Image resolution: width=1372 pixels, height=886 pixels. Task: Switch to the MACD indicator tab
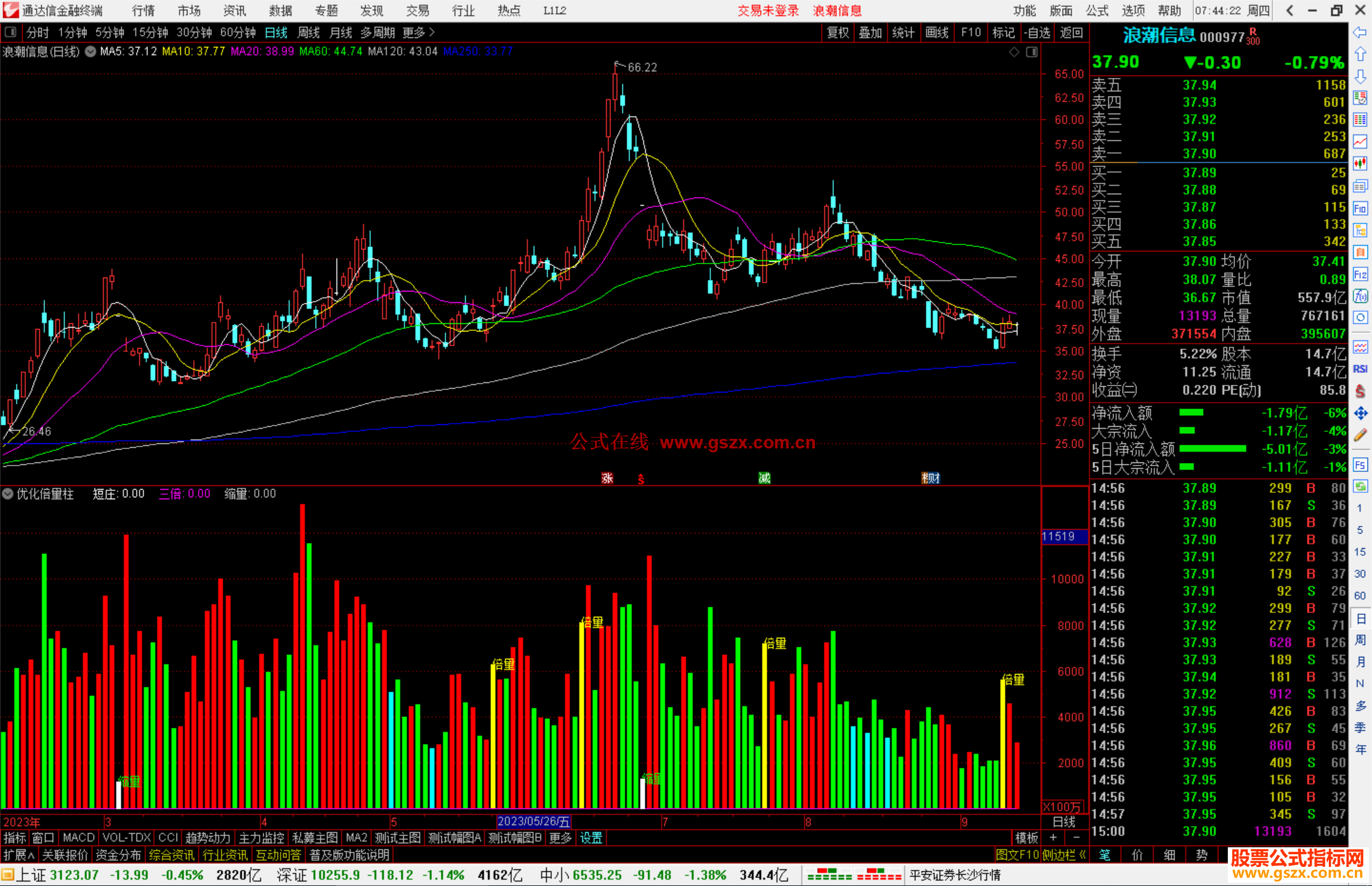(78, 838)
